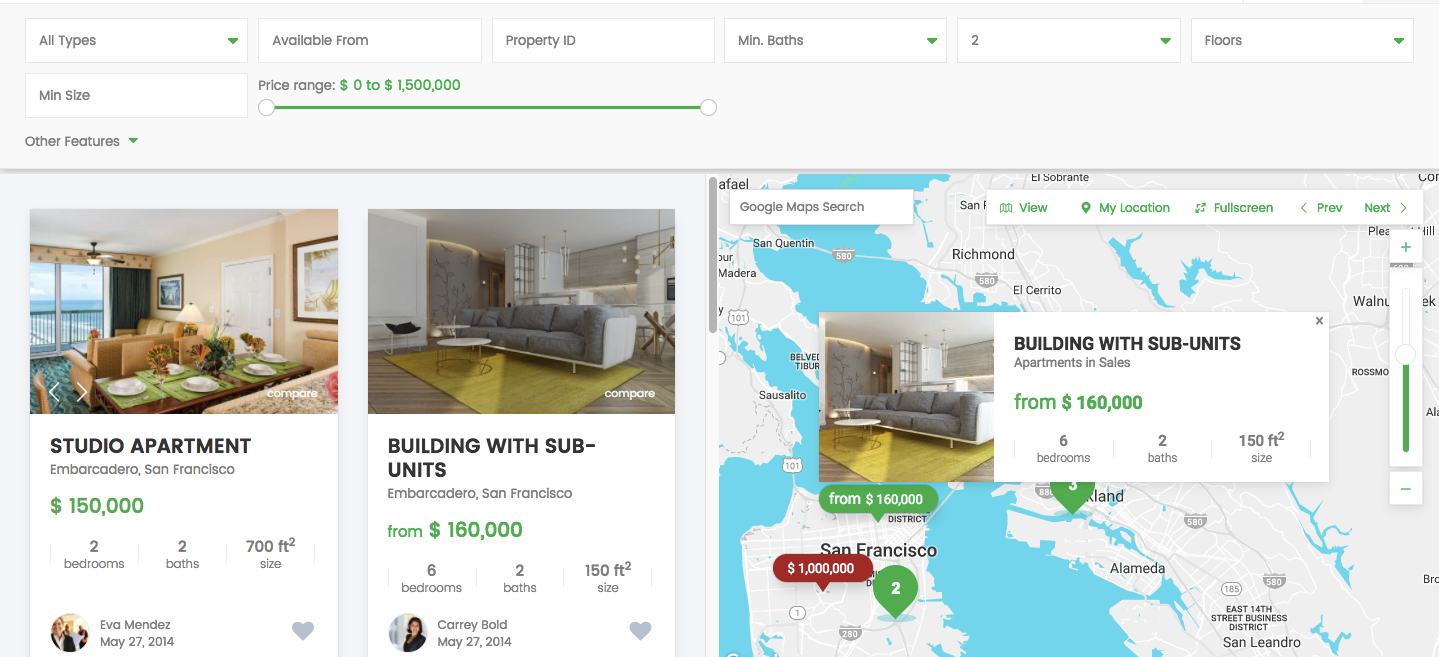Zoom in the map with plus button
This screenshot has width=1439, height=657.
coord(1405,247)
